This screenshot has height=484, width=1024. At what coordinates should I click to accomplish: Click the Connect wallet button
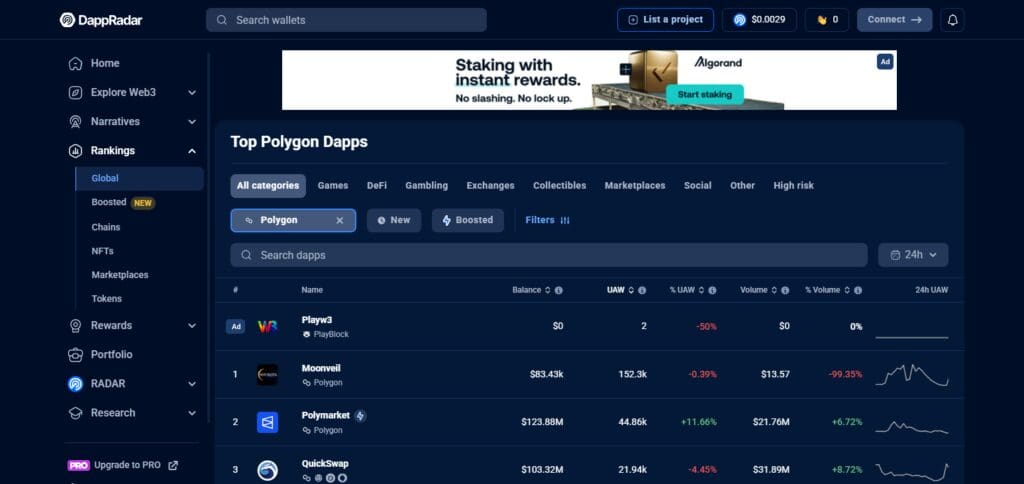tap(895, 20)
